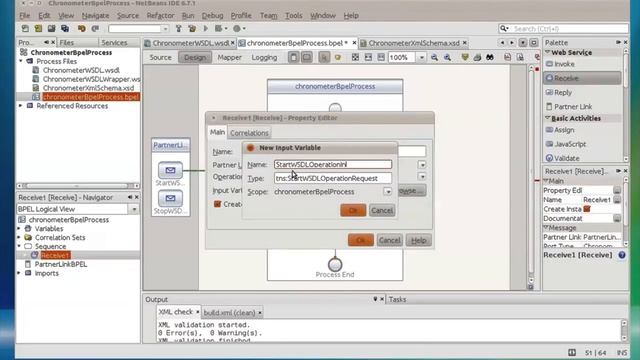Open the Partner Link dropdown in Property Editor
The image size is (640, 360).
422,165
